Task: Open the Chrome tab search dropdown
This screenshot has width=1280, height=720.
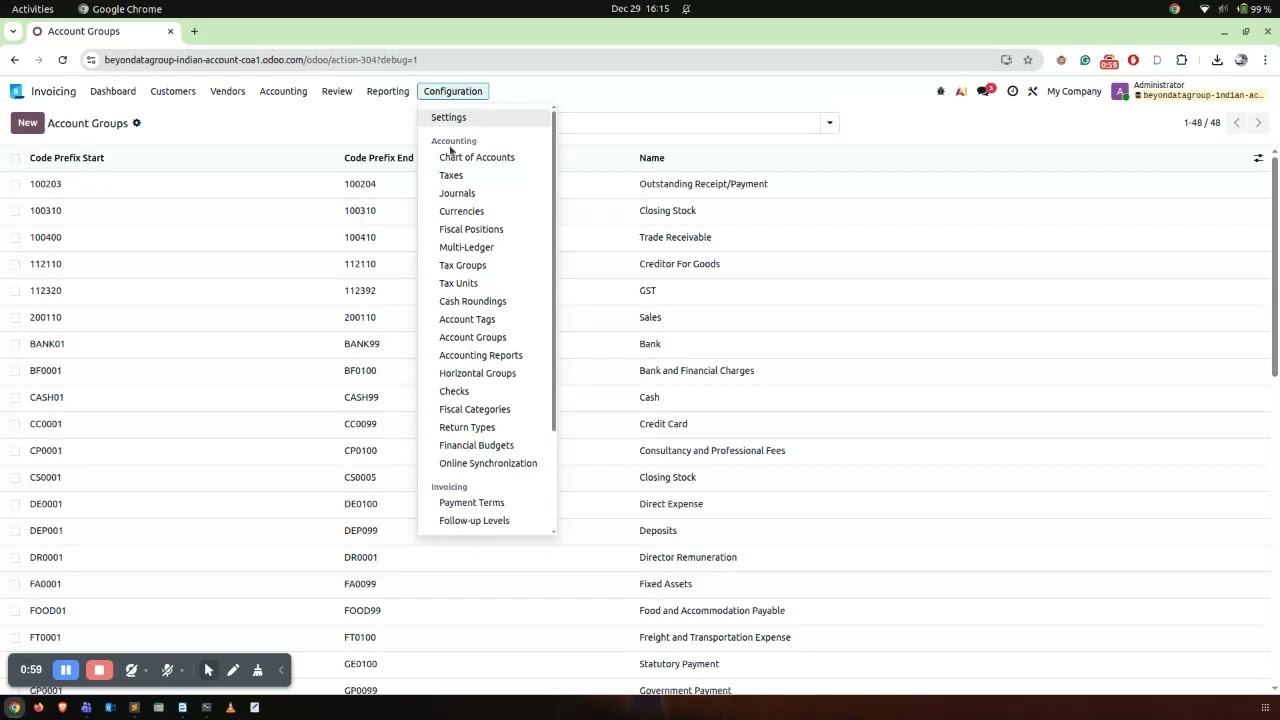Action: (x=15, y=31)
